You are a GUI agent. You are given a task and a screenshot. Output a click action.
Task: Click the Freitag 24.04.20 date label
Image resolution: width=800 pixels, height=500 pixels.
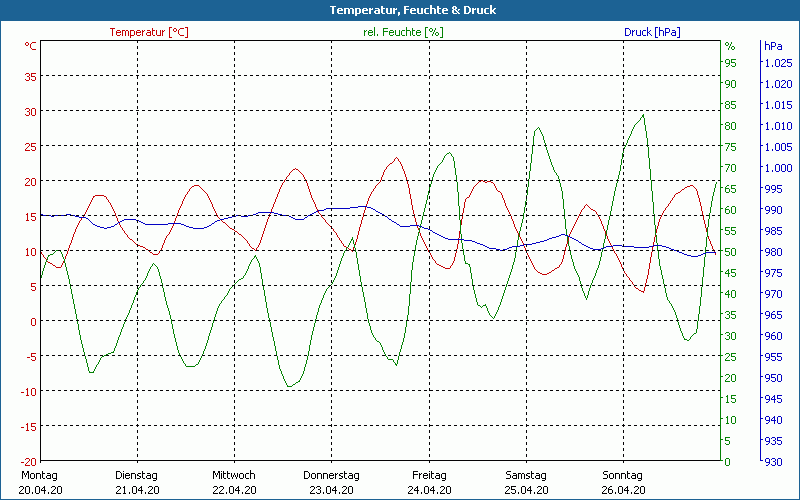click(428, 482)
